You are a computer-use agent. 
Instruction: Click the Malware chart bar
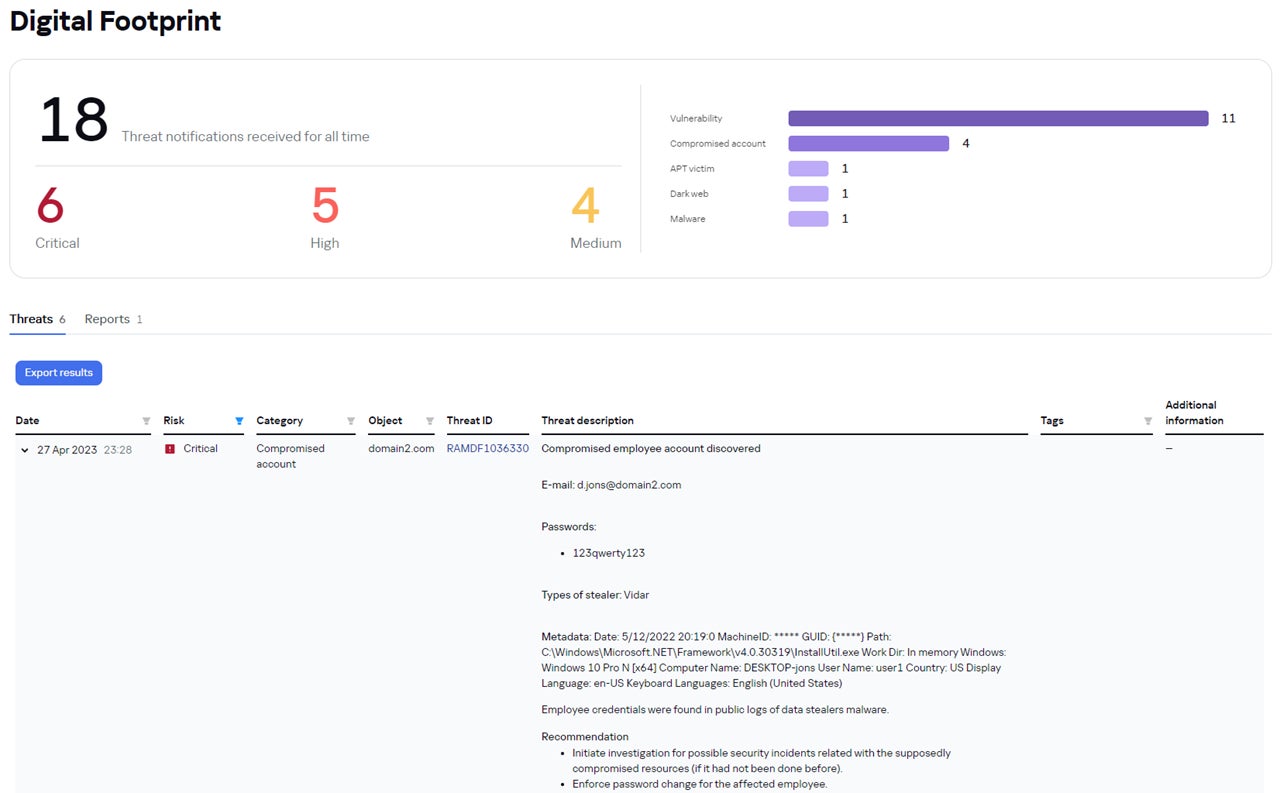808,219
